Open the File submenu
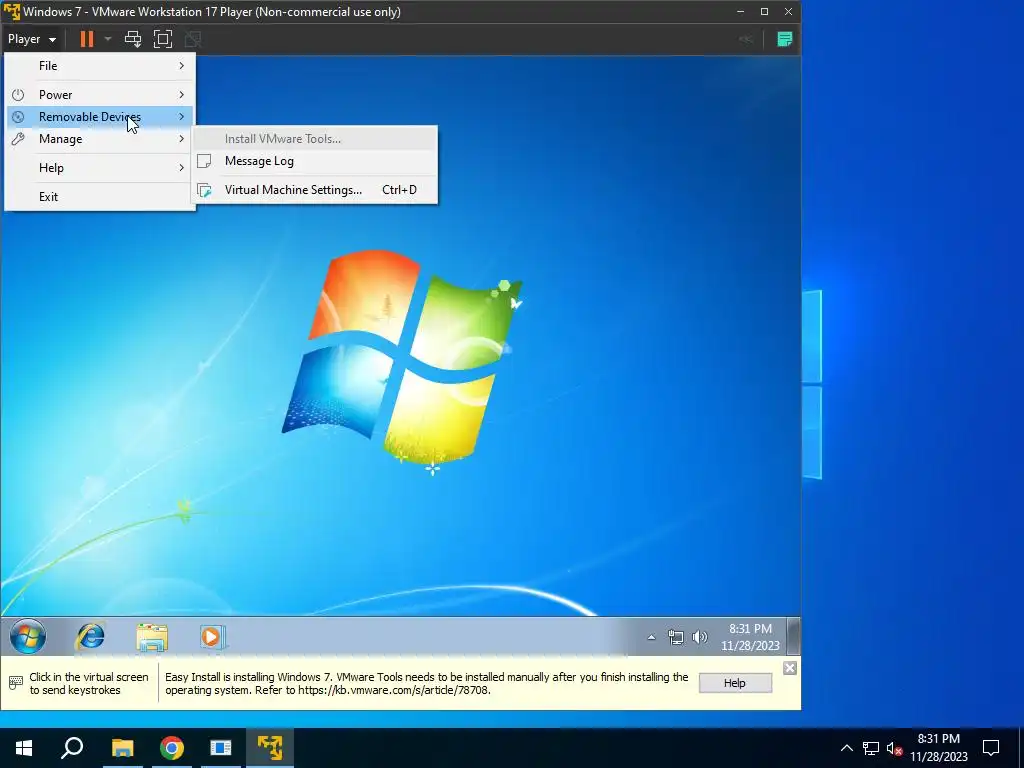The width and height of the screenshot is (1024, 768). pos(99,66)
